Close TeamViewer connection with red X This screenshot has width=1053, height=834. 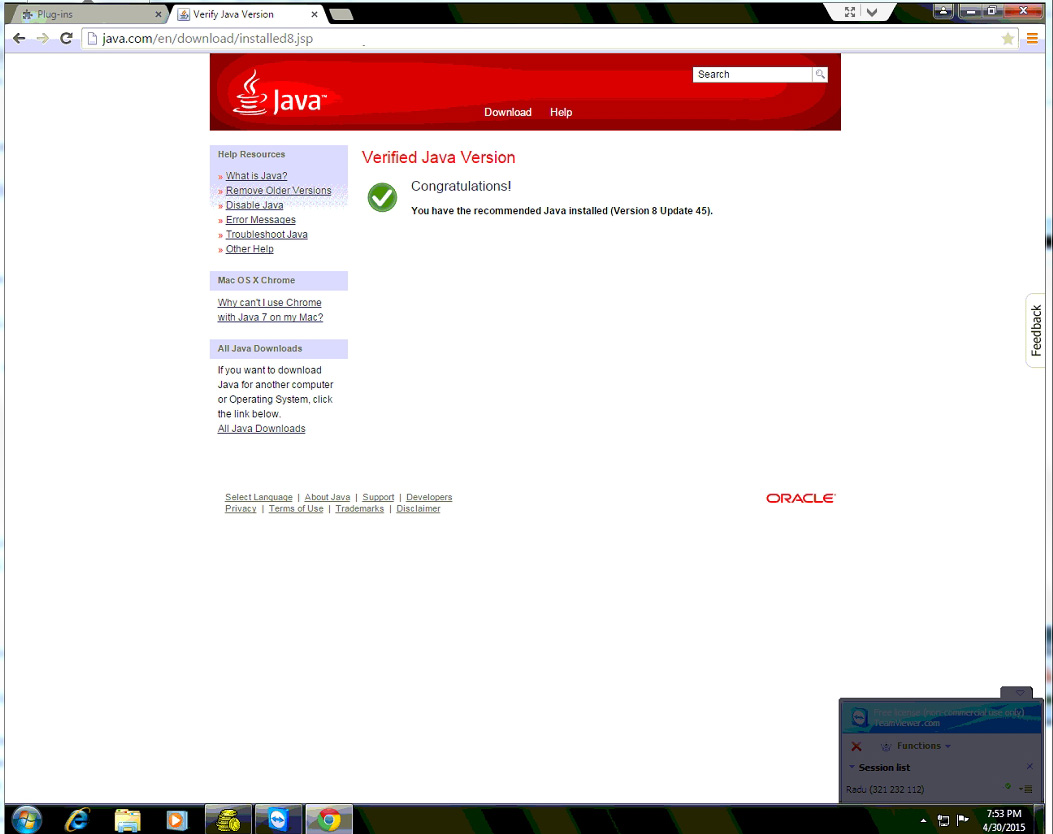tap(856, 746)
